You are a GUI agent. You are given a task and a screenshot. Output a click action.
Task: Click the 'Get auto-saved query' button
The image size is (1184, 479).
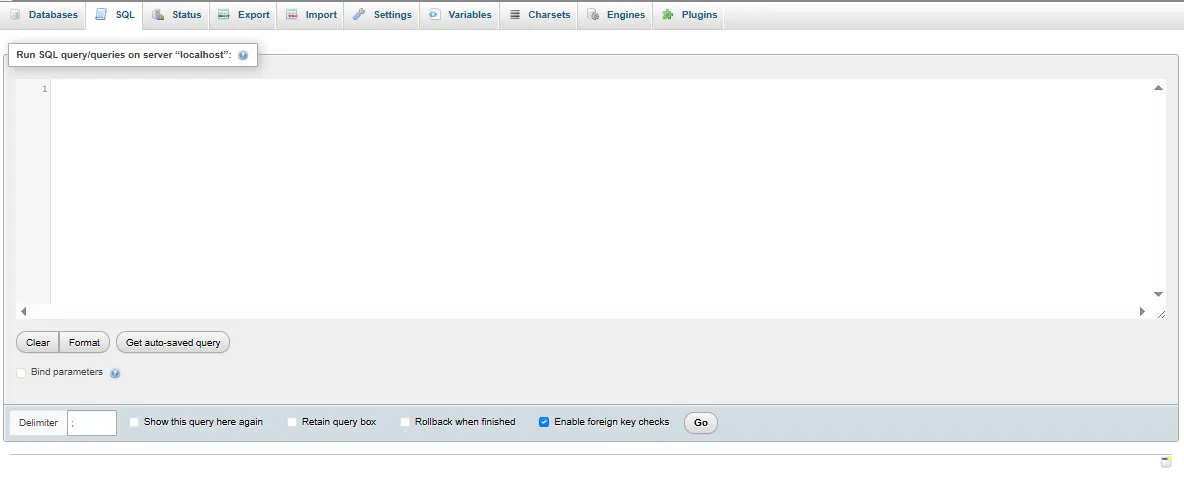(x=173, y=342)
